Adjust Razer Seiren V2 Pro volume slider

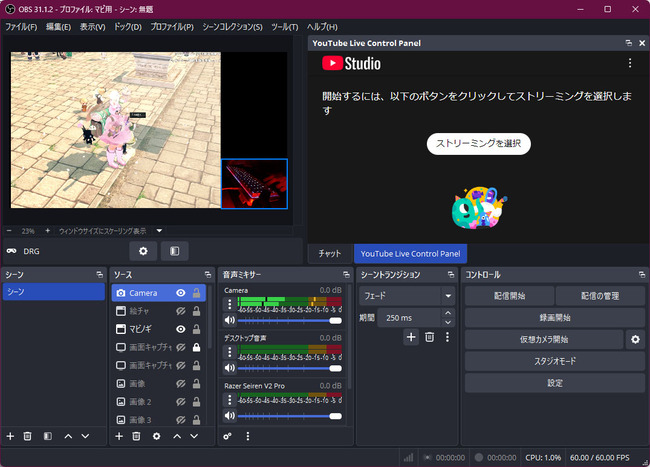pyautogui.click(x=290, y=416)
